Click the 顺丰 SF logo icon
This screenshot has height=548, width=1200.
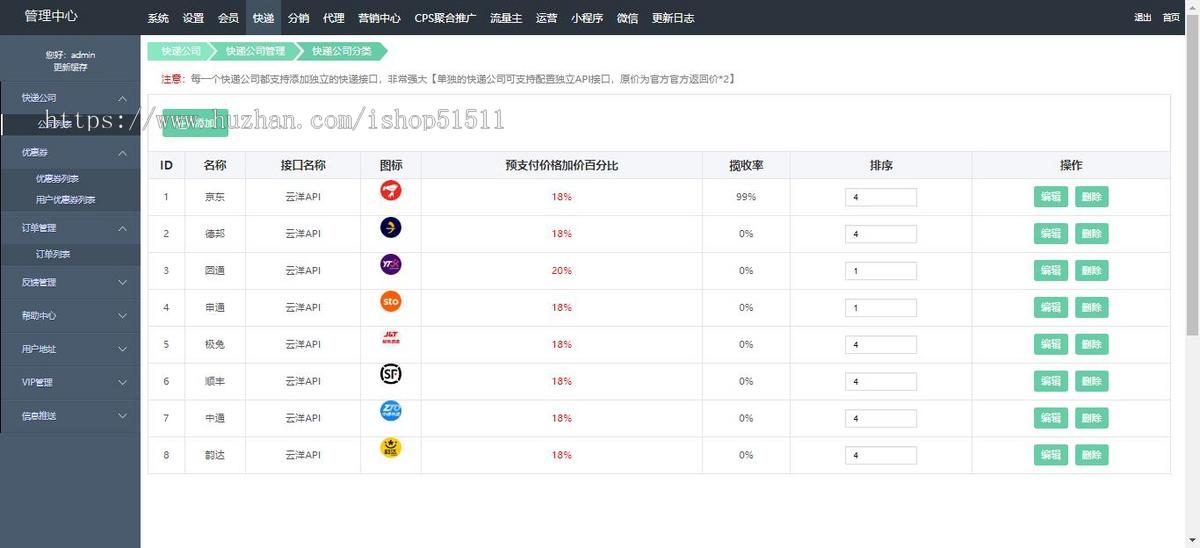coord(391,375)
